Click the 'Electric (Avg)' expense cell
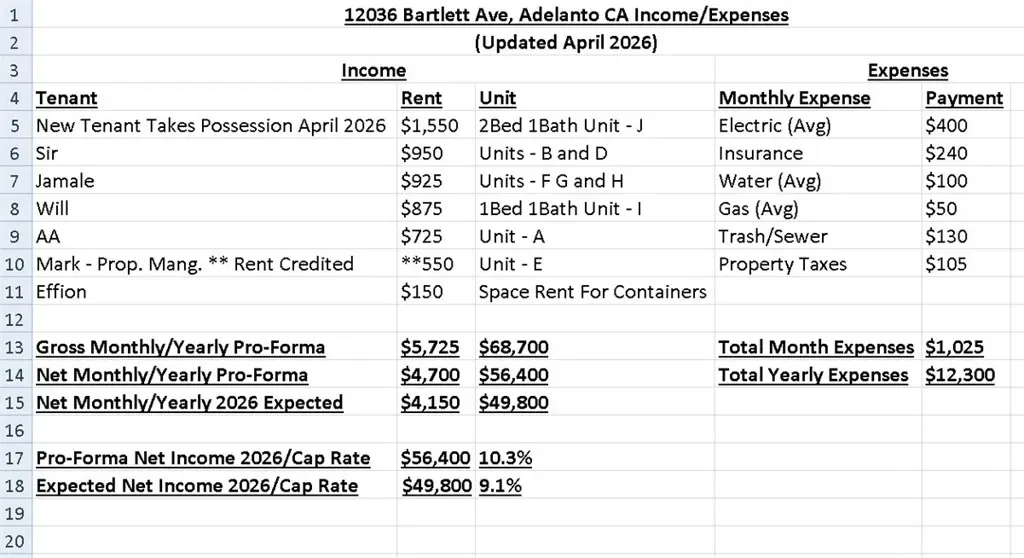Screen dimensions: 1024x558 point(775,126)
